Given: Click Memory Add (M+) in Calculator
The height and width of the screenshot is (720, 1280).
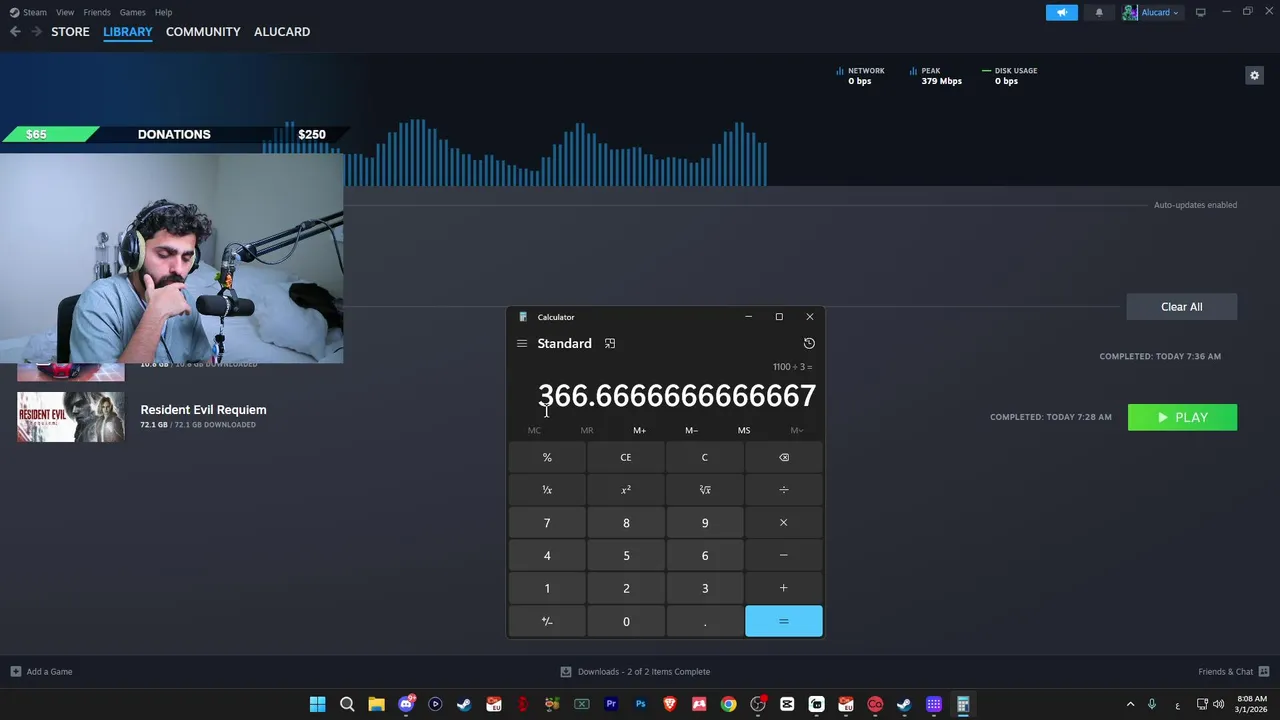Looking at the screenshot, I should click(x=639, y=431).
